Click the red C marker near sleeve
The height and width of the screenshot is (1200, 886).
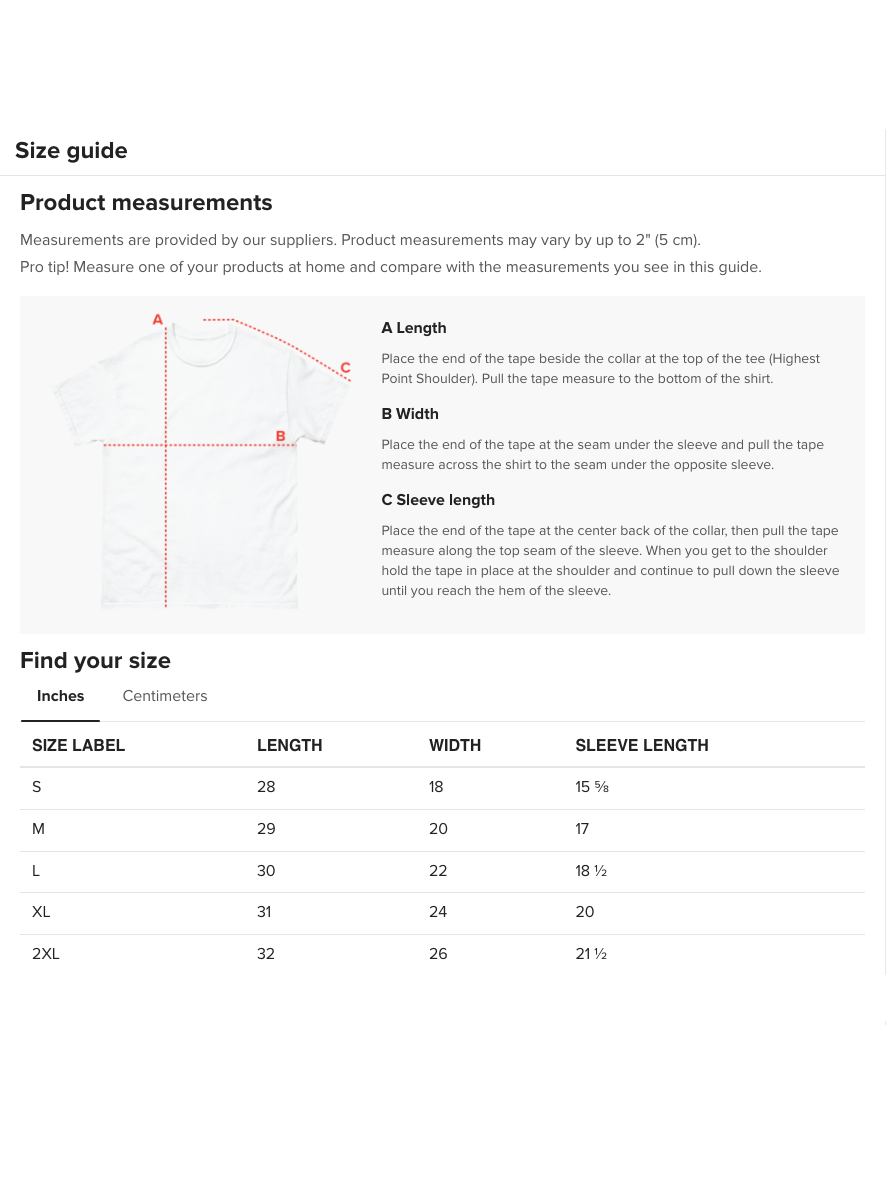(x=345, y=368)
